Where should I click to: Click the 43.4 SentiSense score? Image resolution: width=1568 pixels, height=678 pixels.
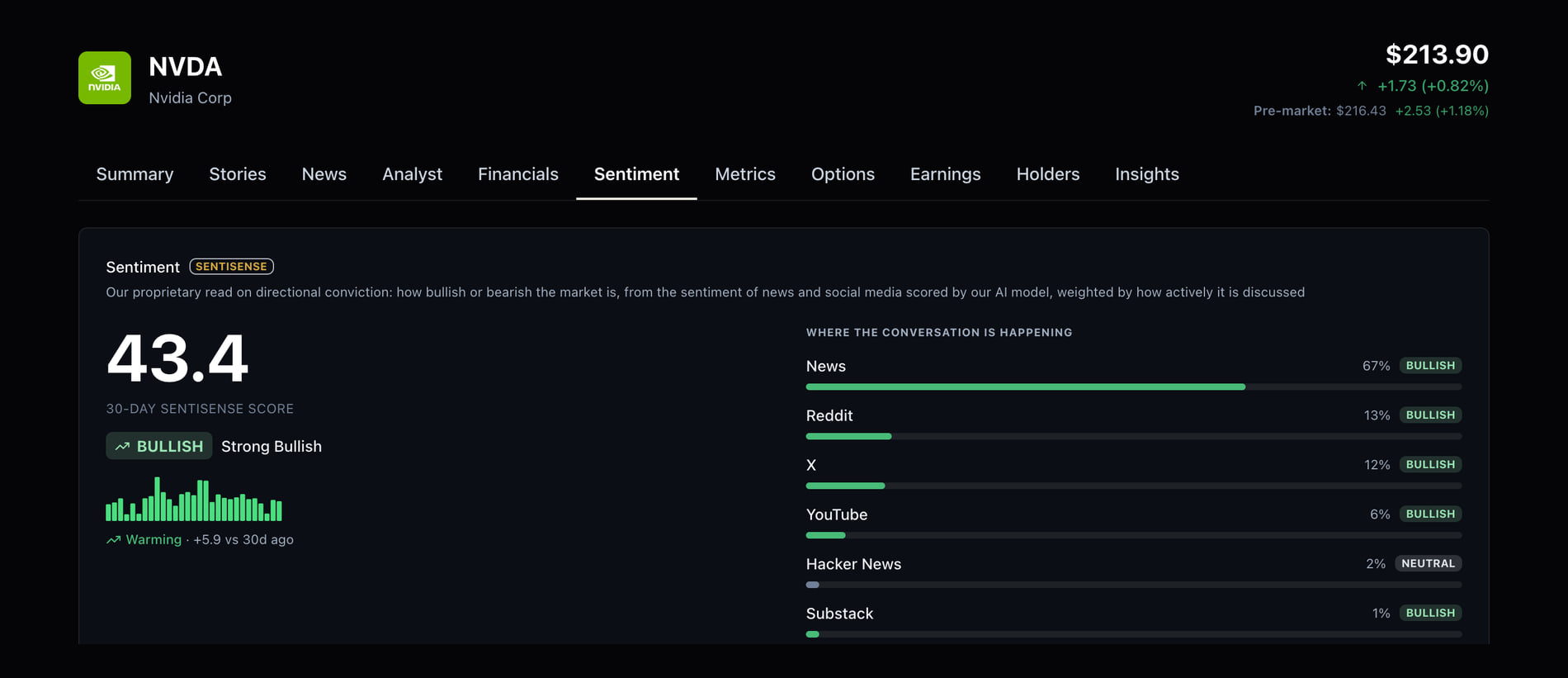177,358
